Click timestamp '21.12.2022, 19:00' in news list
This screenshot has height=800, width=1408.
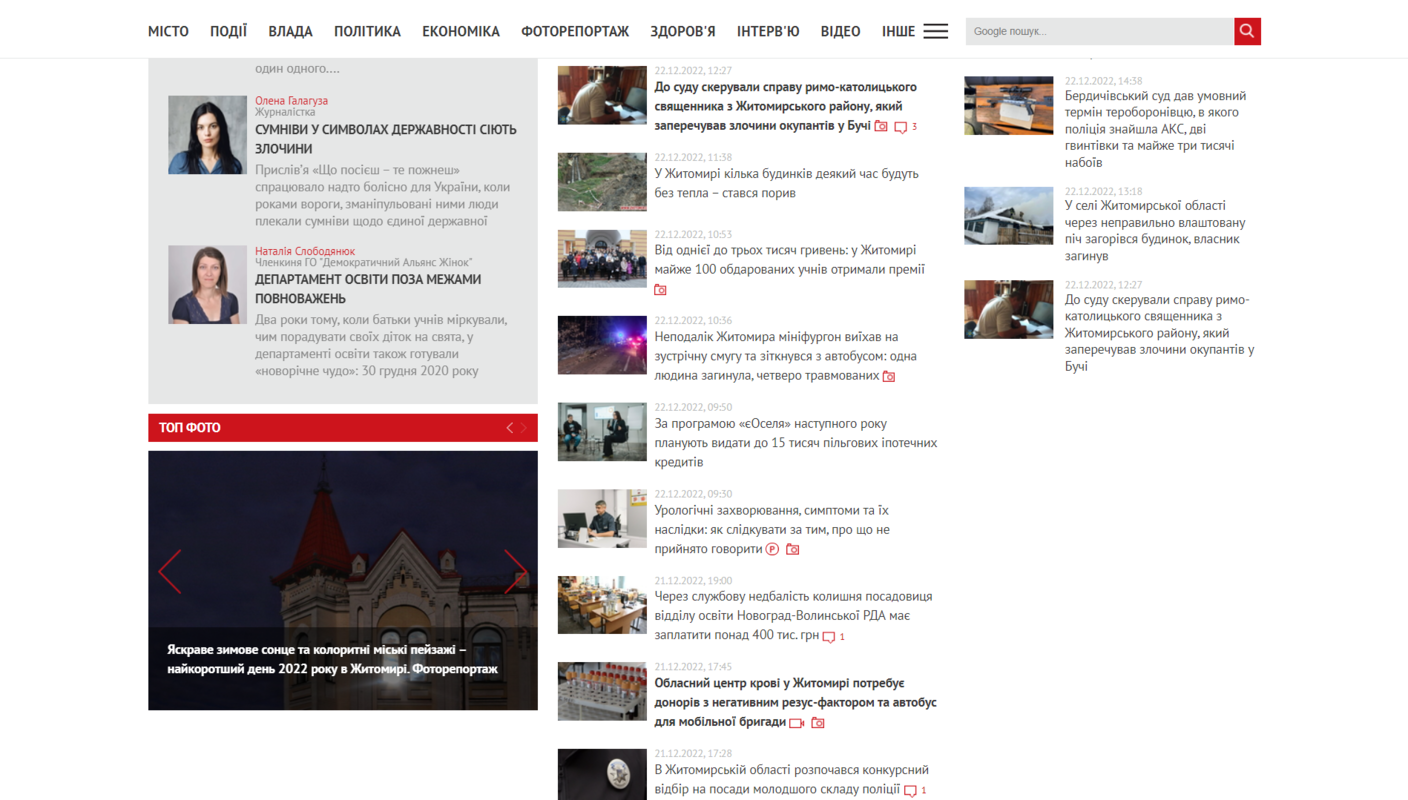tap(693, 581)
